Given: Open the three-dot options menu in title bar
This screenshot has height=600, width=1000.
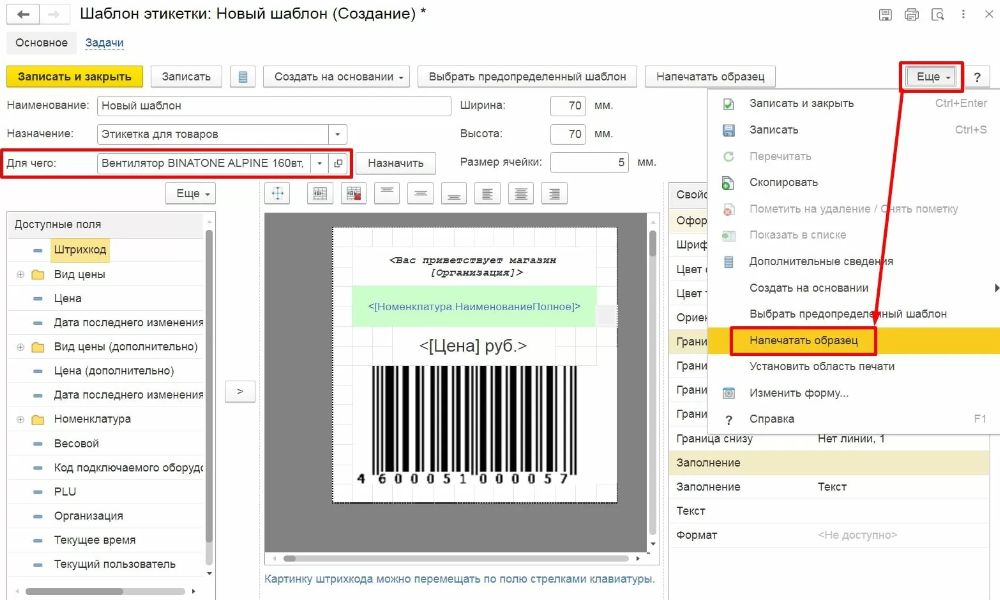Looking at the screenshot, I should [x=963, y=14].
